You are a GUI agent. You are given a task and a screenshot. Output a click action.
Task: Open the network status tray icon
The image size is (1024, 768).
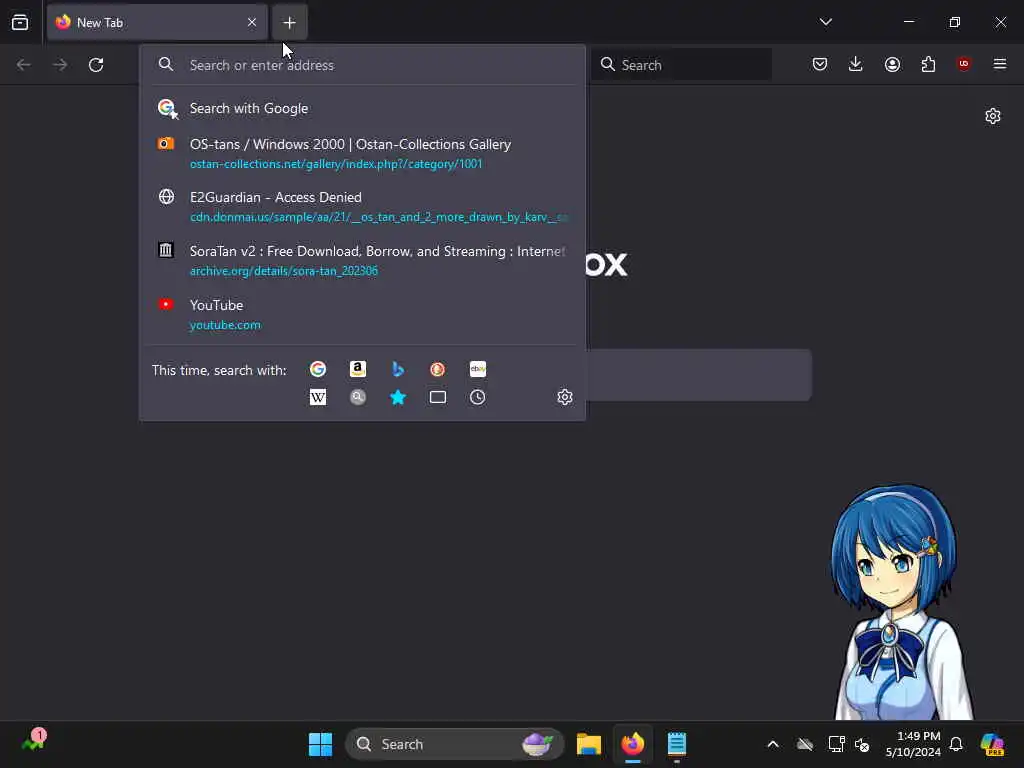(x=837, y=744)
